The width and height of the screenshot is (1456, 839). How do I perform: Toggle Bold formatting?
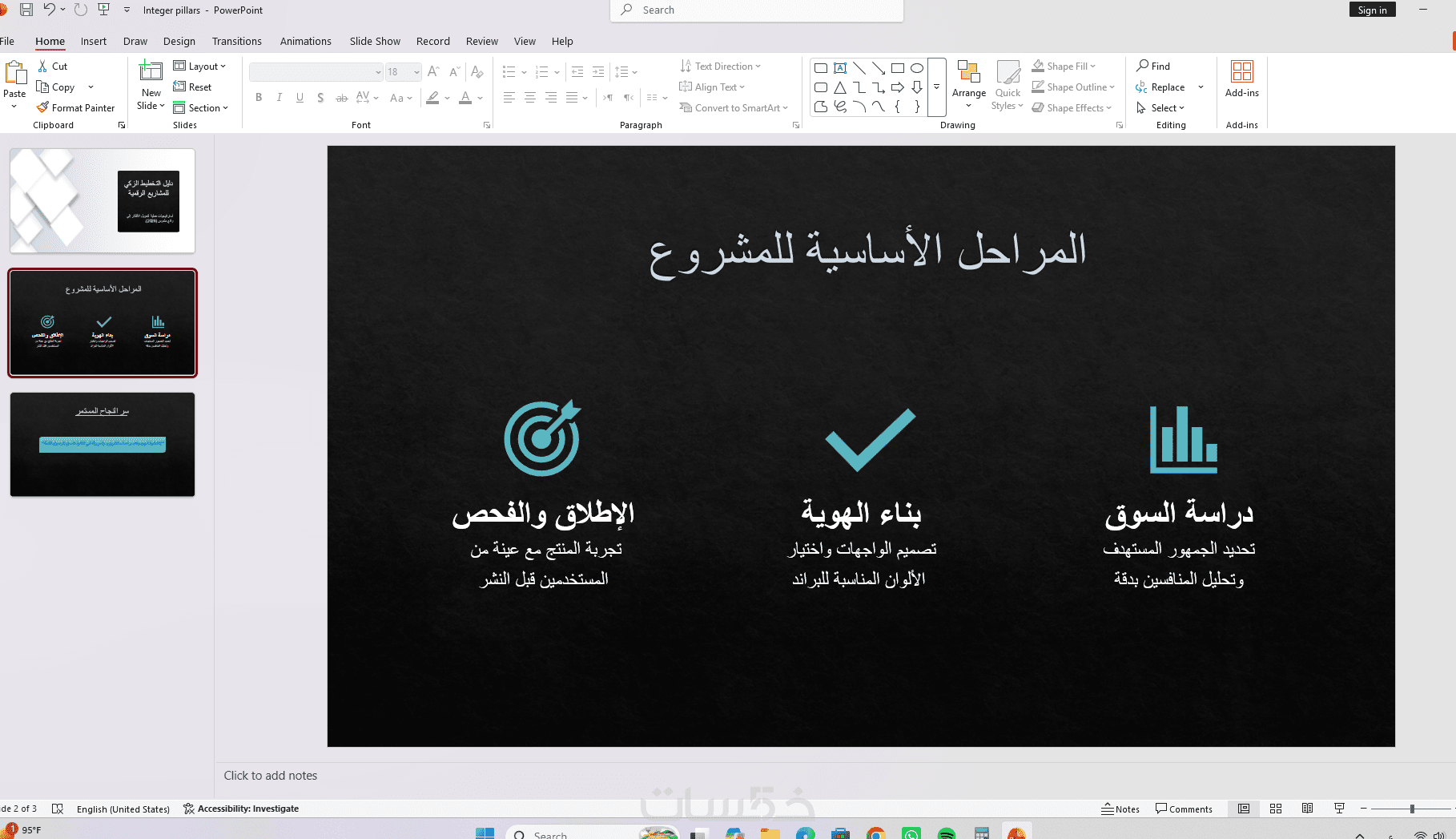(x=259, y=98)
